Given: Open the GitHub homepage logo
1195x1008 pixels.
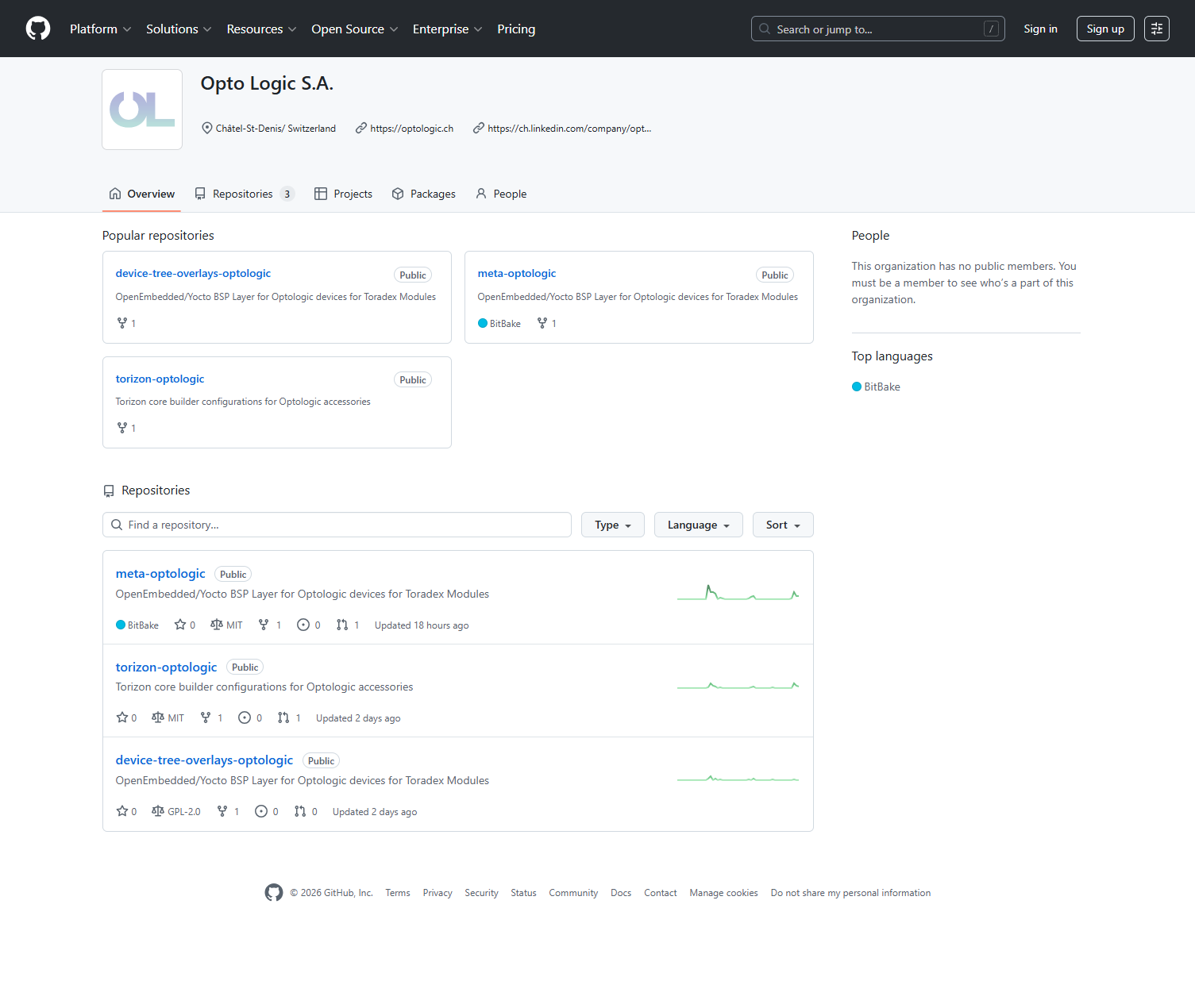Looking at the screenshot, I should (38, 29).
